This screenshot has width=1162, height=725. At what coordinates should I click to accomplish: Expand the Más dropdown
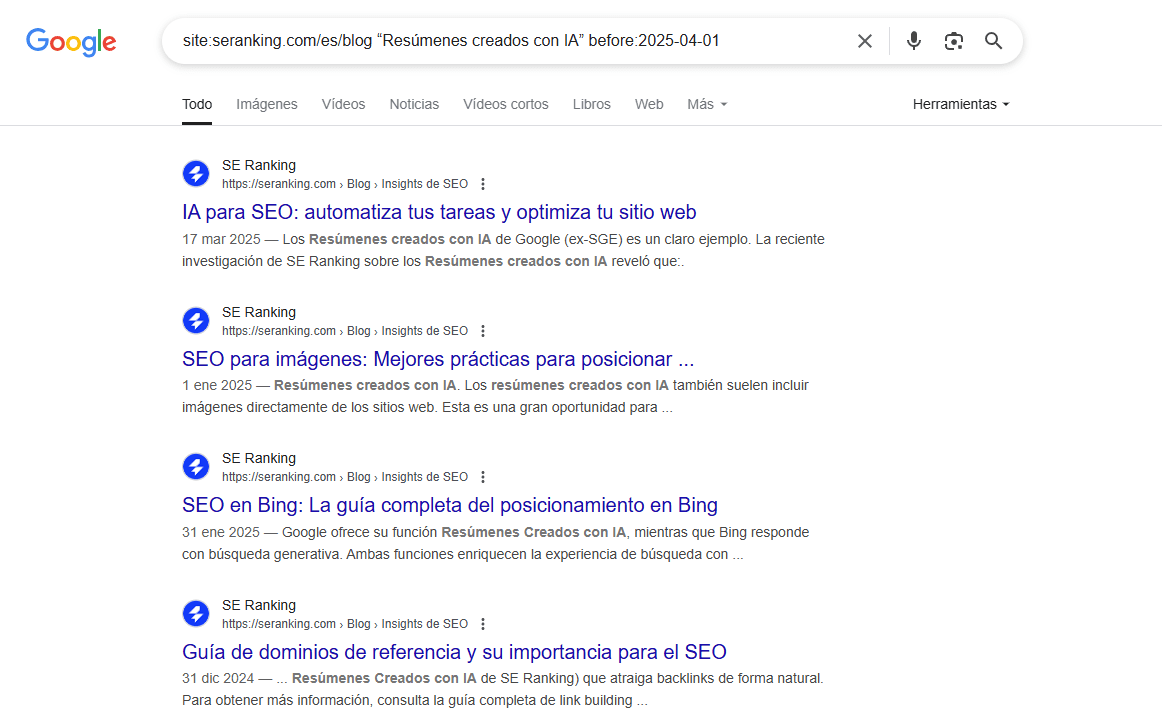pyautogui.click(x=707, y=105)
